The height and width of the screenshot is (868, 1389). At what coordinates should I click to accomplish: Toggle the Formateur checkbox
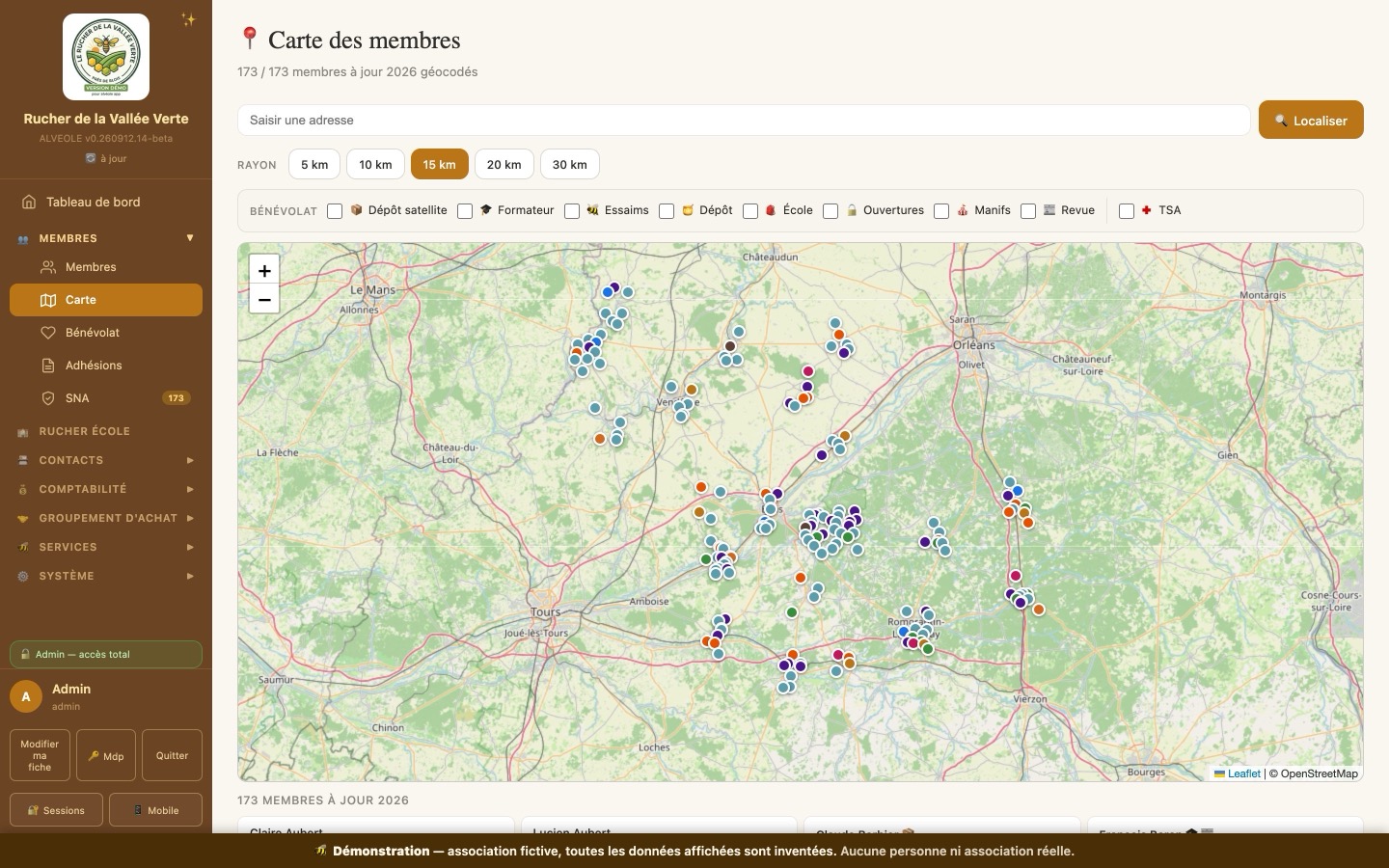tap(465, 211)
